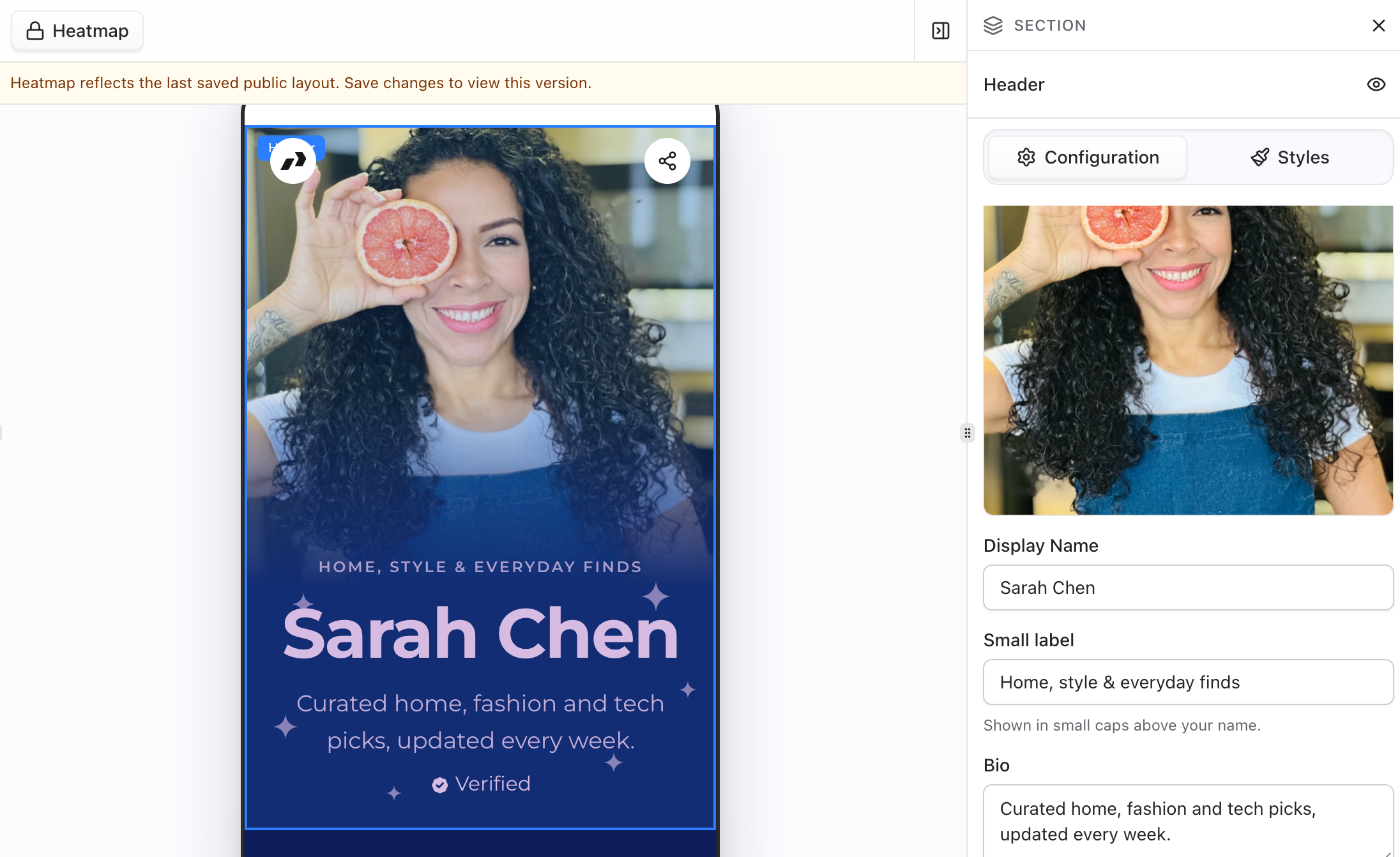1400x857 pixels.
Task: Click the Section layers icon
Action: point(993,26)
